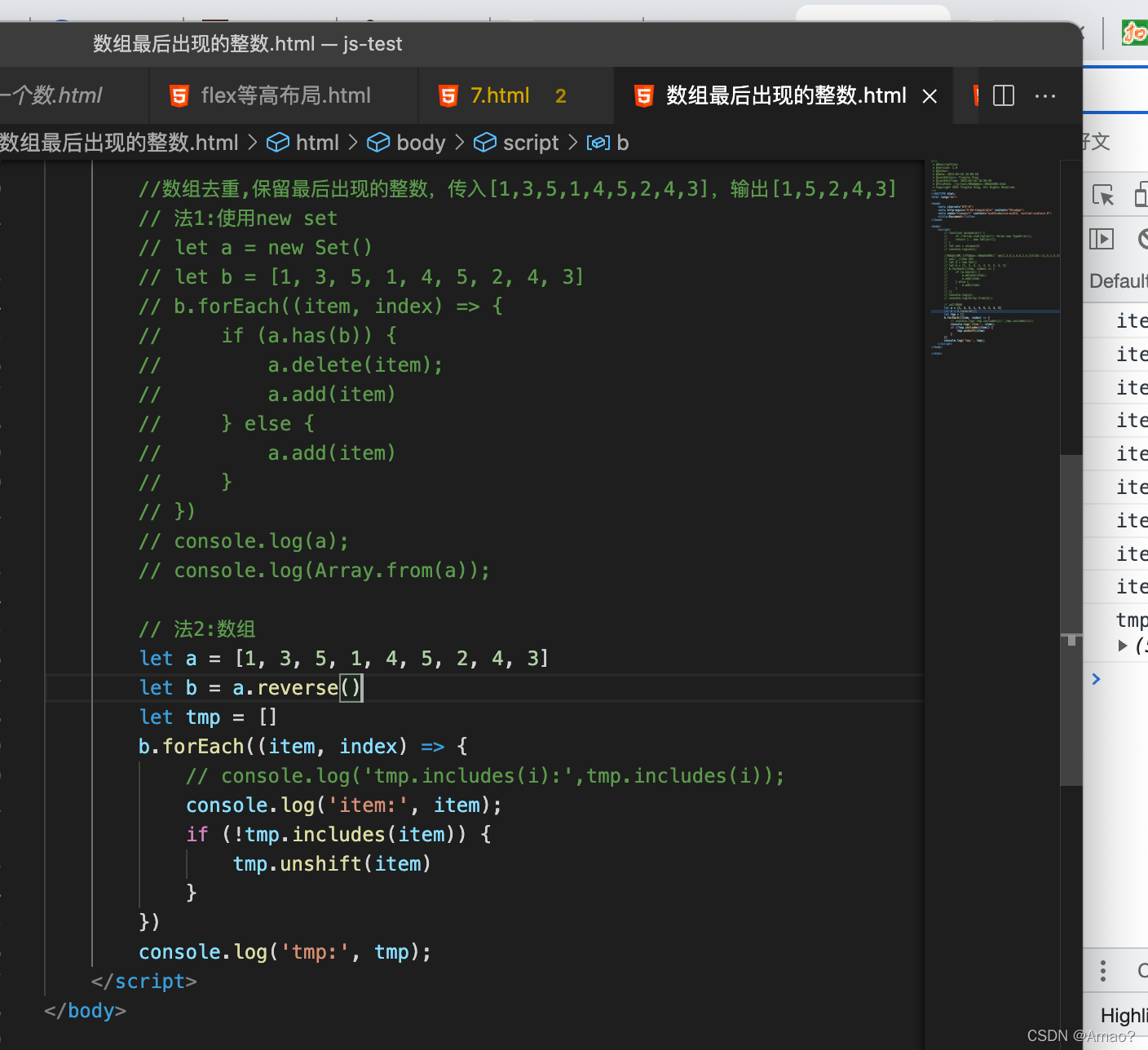Click the 'let b = a.reverse()' line
This screenshot has height=1050, width=1148.
click(250, 688)
